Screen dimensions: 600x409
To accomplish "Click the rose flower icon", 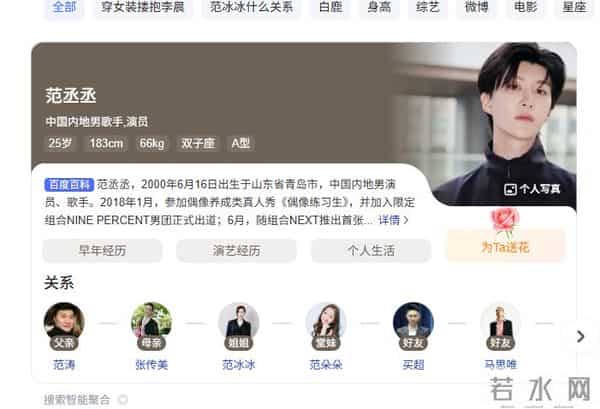I will click(x=505, y=222).
